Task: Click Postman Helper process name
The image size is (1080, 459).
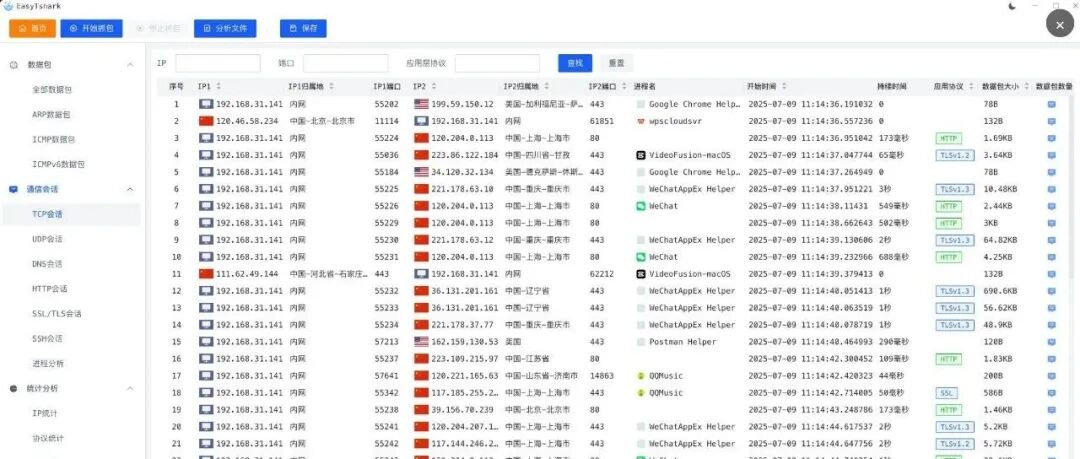Action: [683, 342]
